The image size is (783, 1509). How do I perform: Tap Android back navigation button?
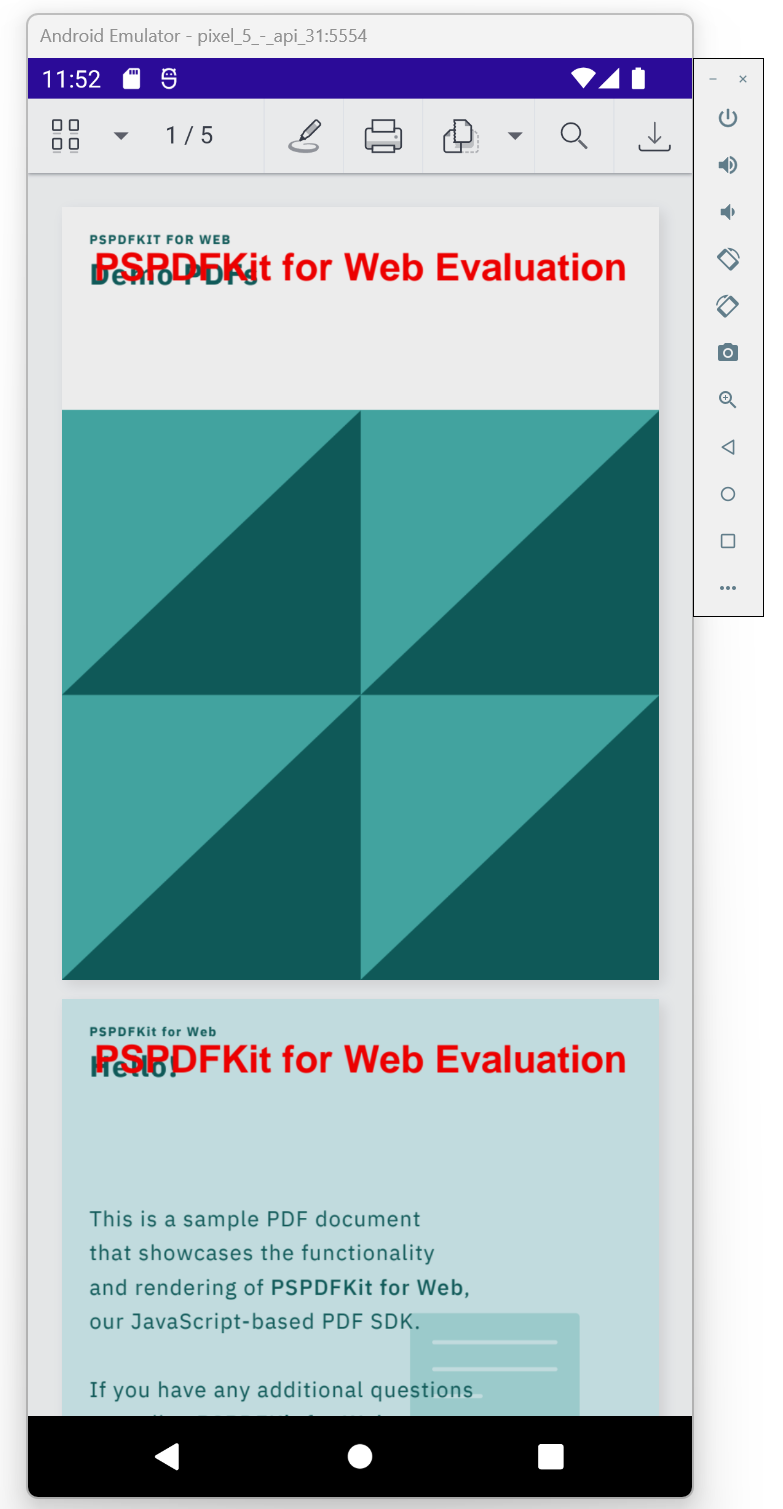pos(167,1456)
